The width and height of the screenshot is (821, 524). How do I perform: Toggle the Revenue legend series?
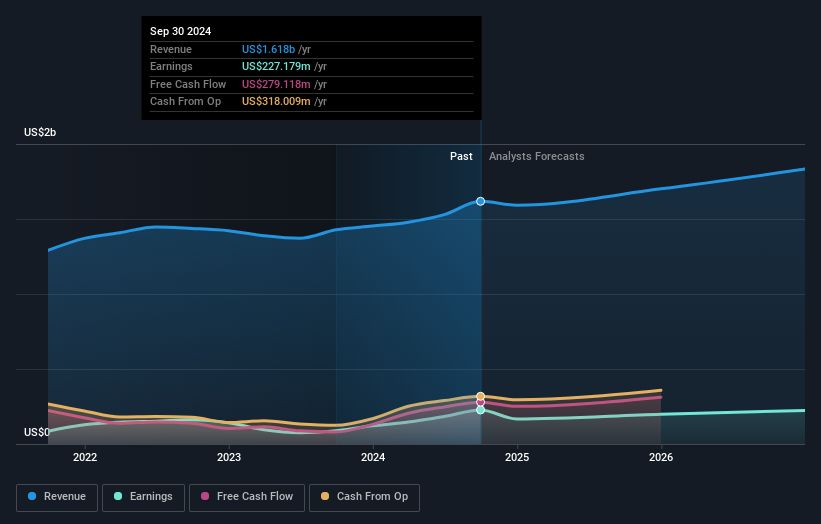57,497
